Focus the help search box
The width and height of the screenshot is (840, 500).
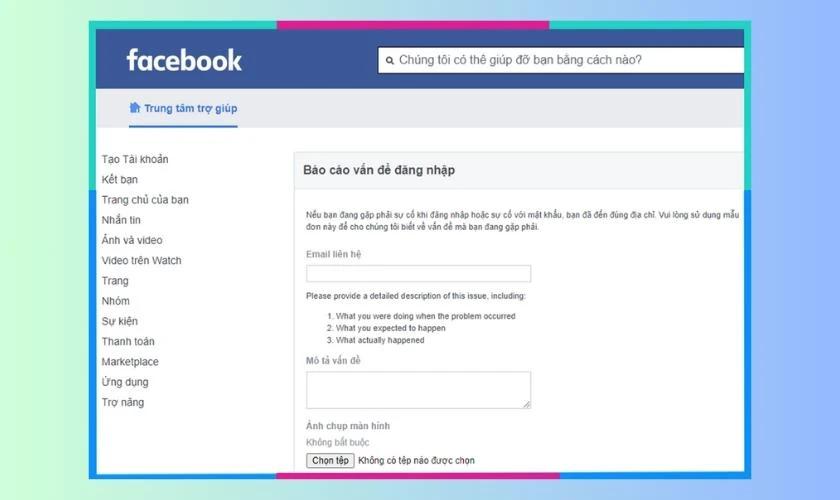pos(561,60)
